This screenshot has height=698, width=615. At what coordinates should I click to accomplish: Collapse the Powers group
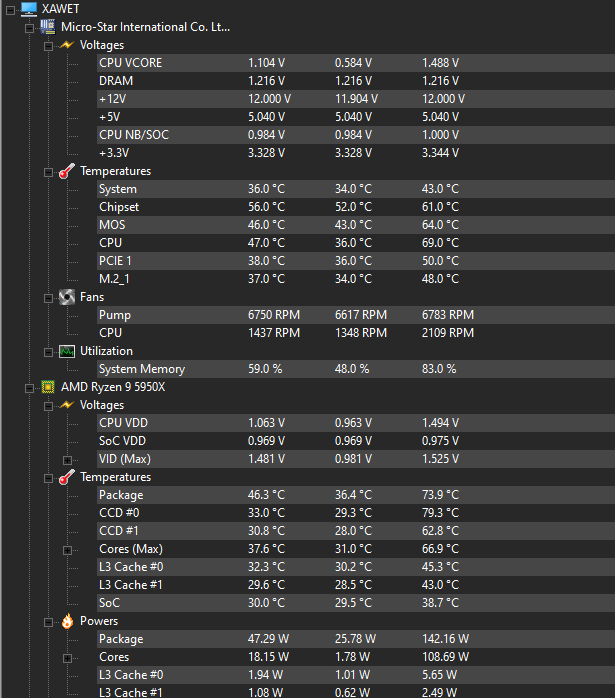[x=48, y=622]
